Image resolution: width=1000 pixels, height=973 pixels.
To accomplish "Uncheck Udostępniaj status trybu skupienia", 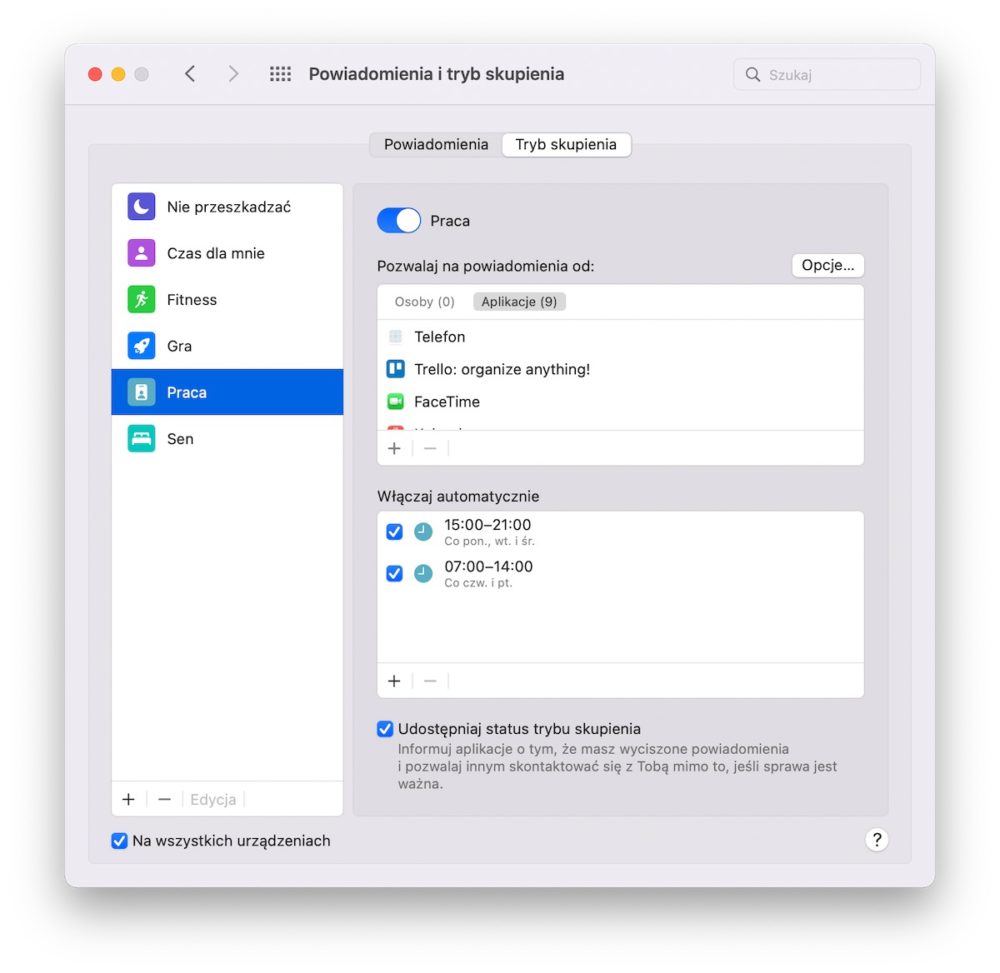I will 385,729.
